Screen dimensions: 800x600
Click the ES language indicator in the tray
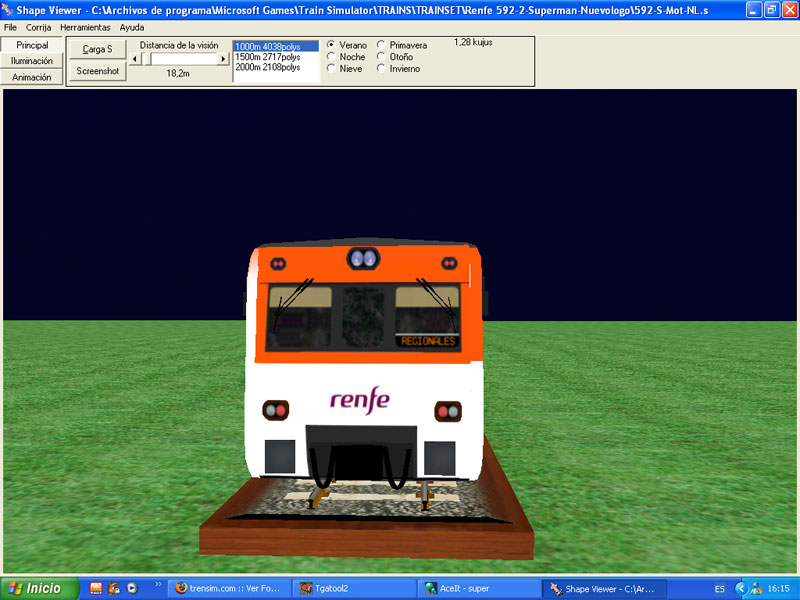click(x=720, y=589)
